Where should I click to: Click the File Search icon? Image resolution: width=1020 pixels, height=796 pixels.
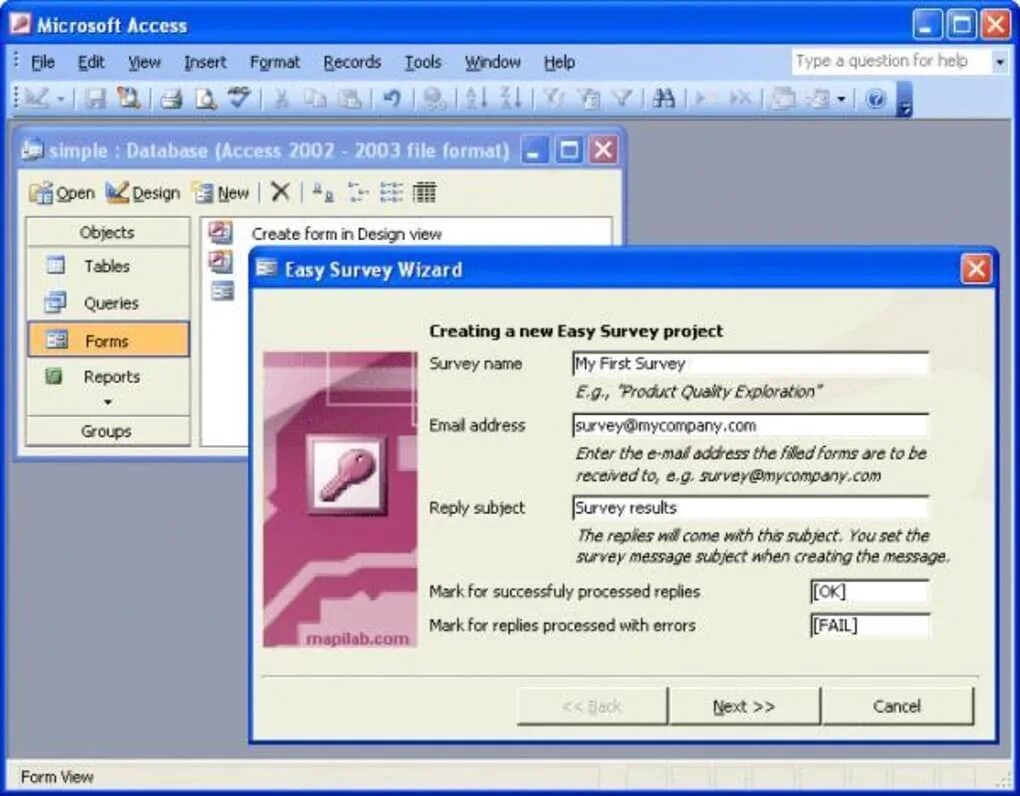[129, 99]
